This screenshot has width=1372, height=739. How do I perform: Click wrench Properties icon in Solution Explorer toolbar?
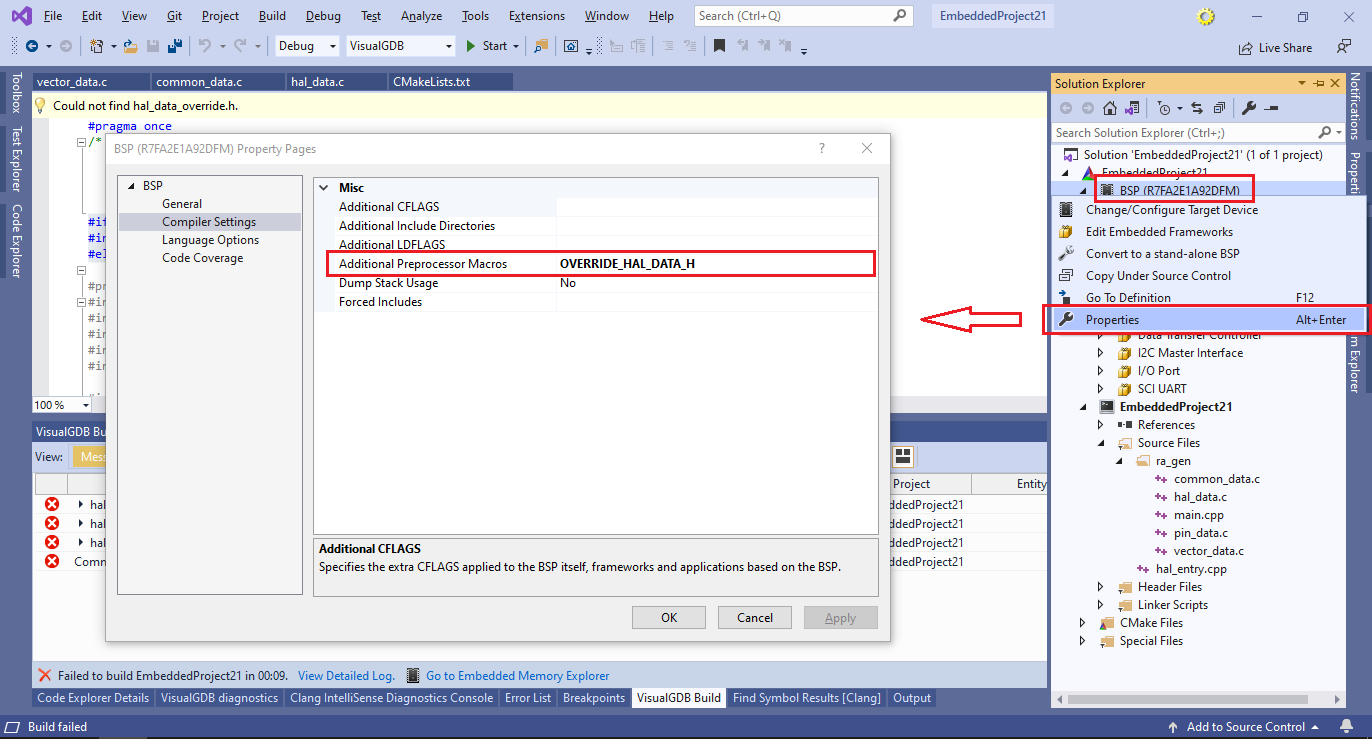tap(1250, 108)
